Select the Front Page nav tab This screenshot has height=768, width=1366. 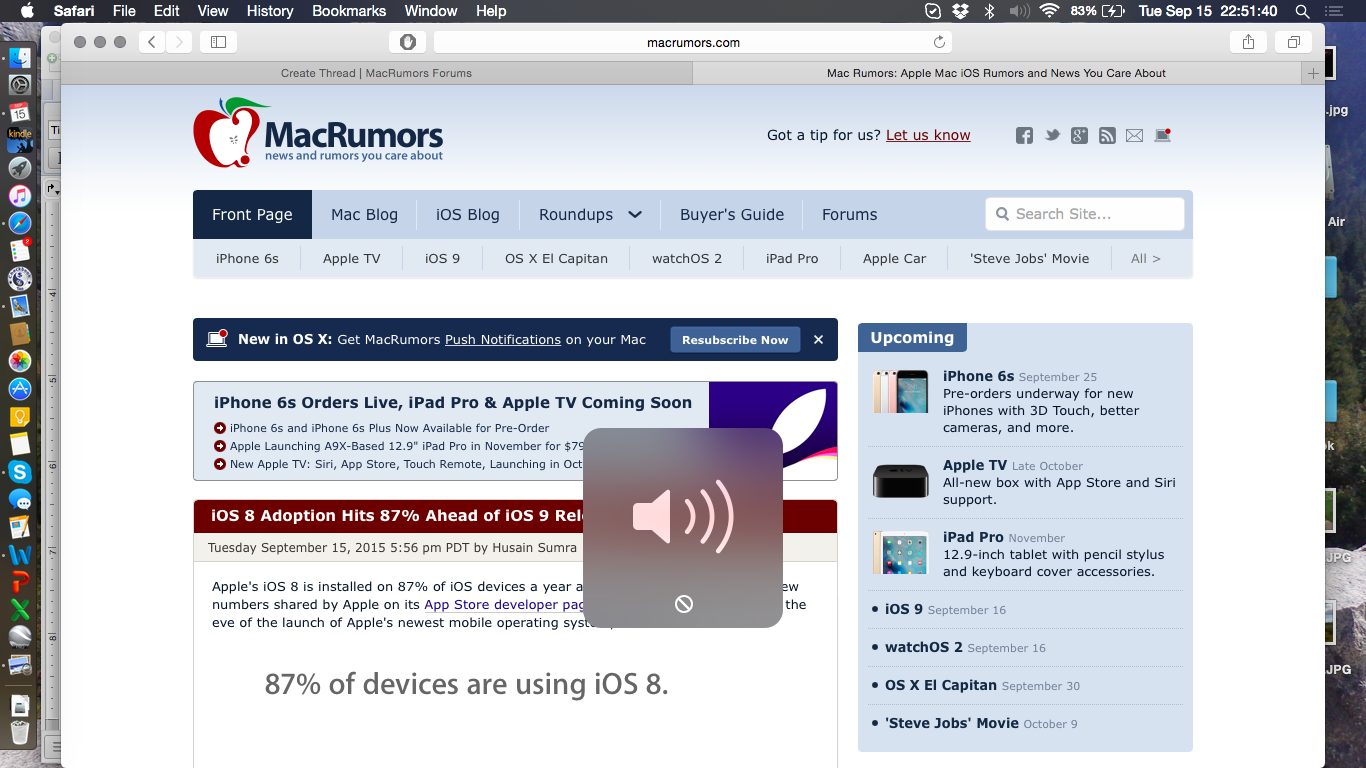click(252, 215)
